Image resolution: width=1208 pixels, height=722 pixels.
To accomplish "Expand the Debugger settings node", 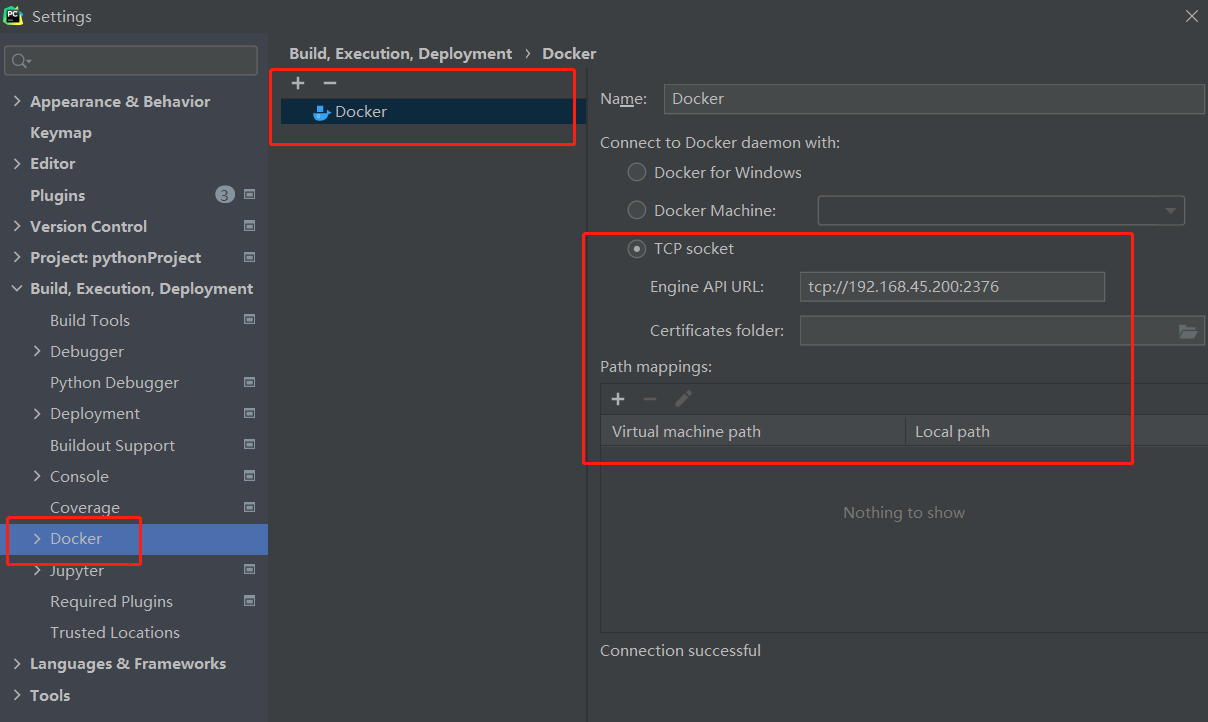I will 37,351.
